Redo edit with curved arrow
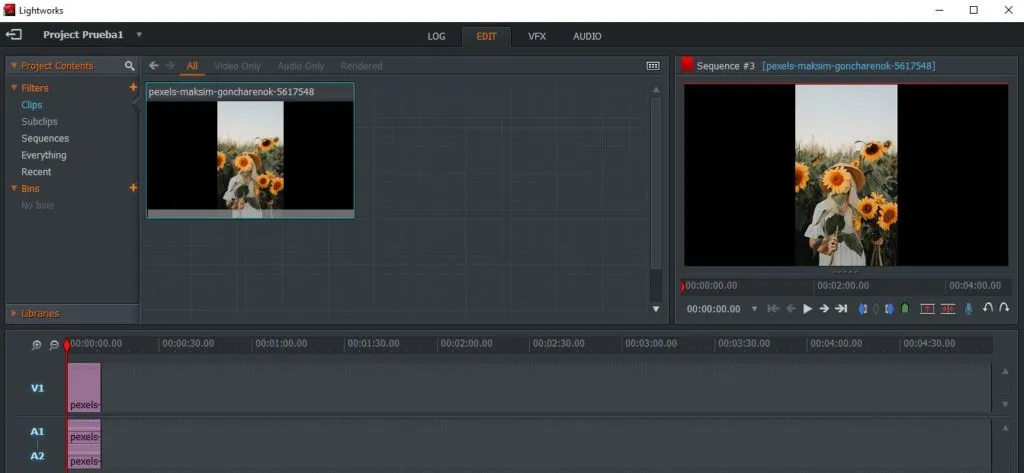 [x=1004, y=308]
